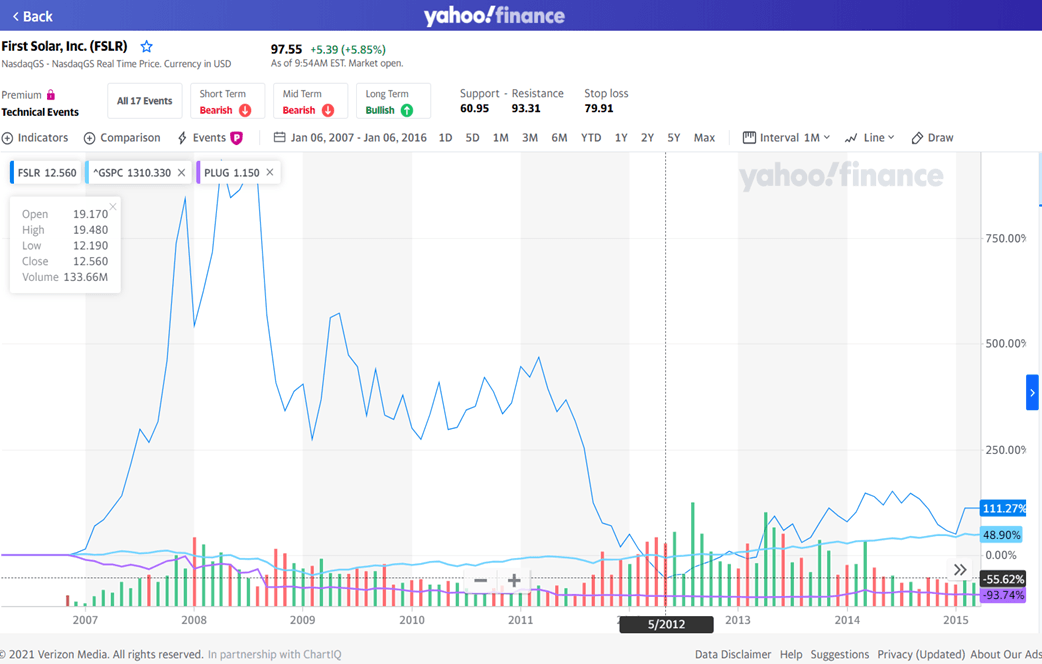Click the Events lightning bolt icon
The image size is (1042, 664).
pyautogui.click(x=182, y=138)
